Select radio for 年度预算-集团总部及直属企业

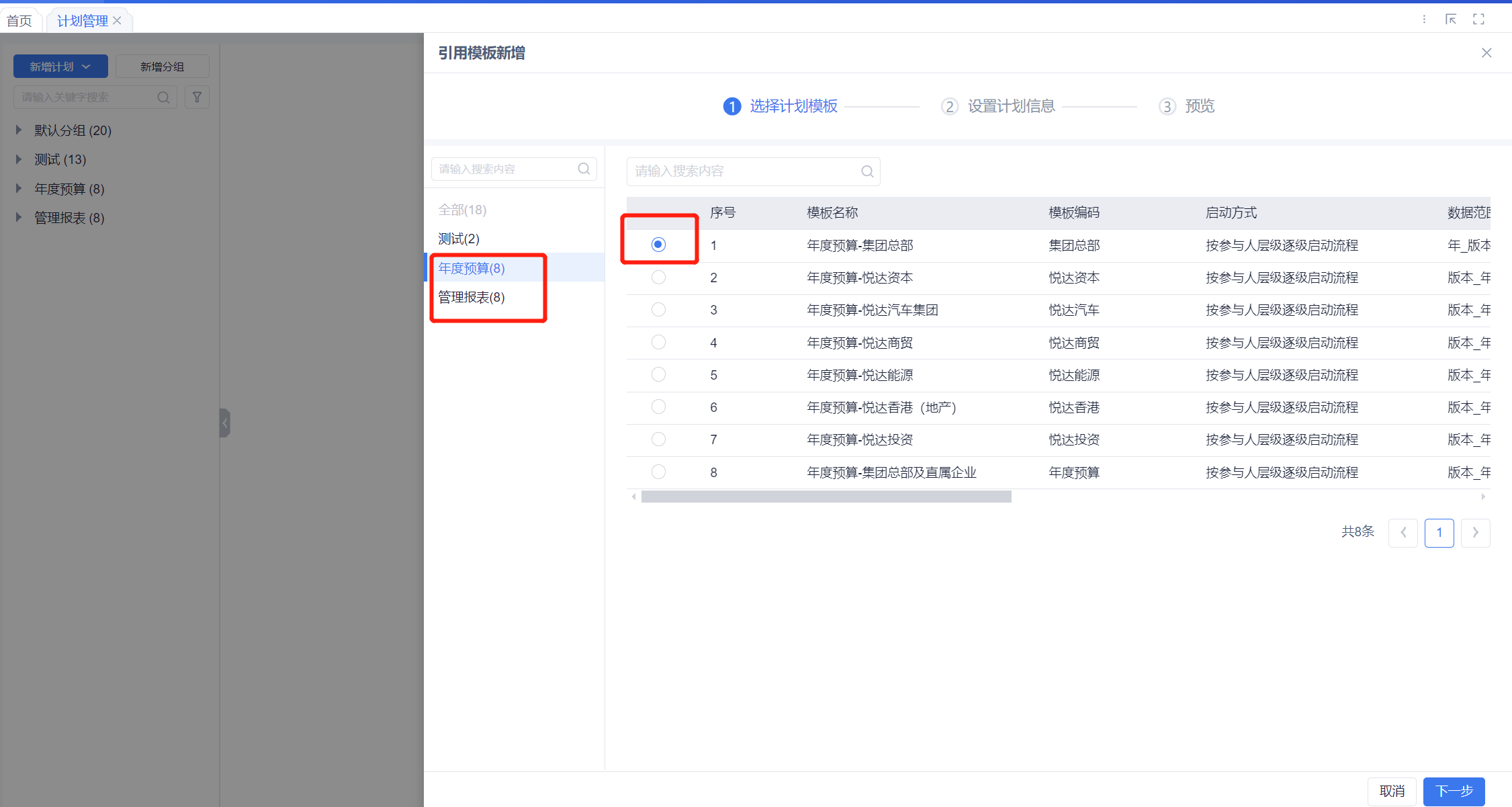click(x=658, y=472)
